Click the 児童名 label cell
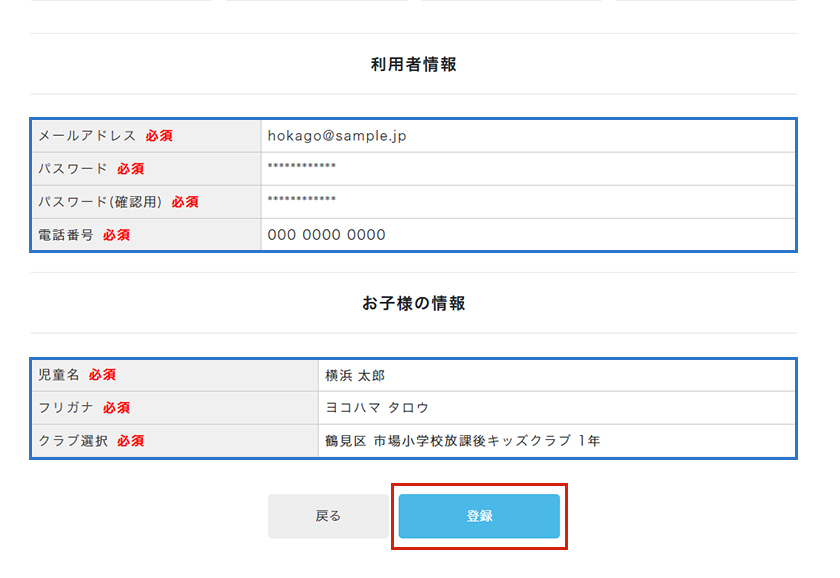Image resolution: width=840 pixels, height=578 pixels. pos(175,375)
